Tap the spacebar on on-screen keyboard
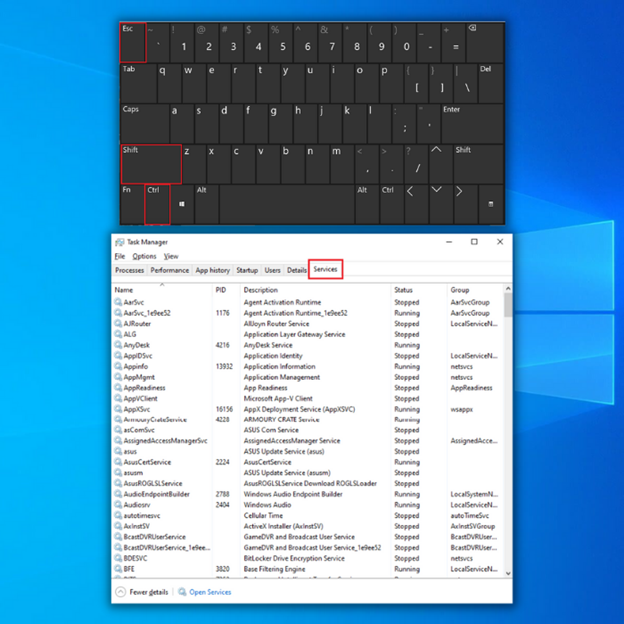 click(287, 205)
